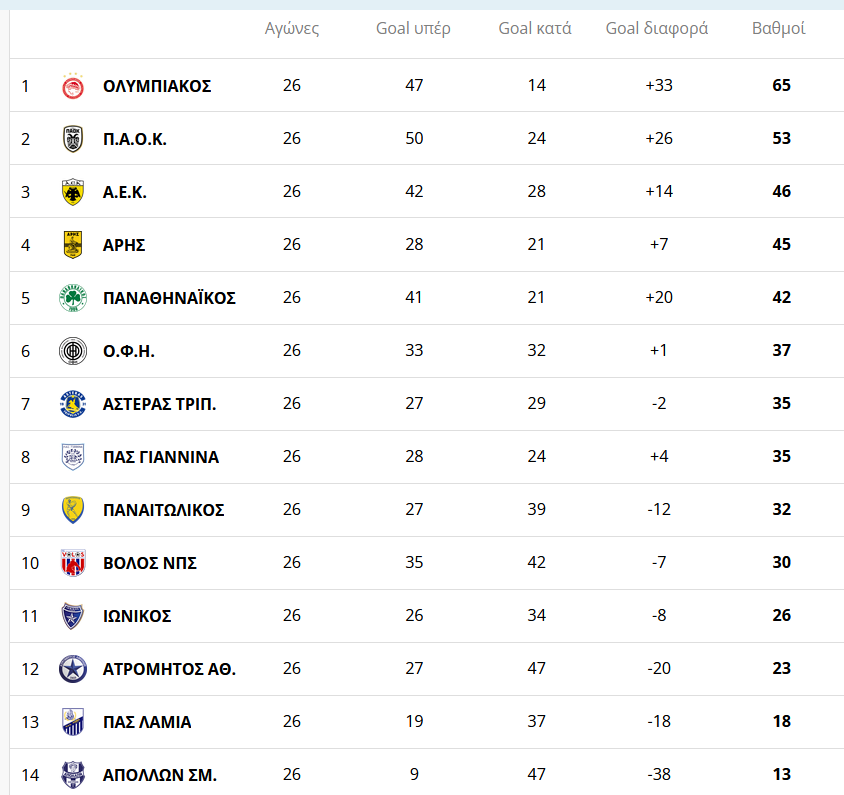844x795 pixels.
Task: Click the ΠΑΣ ΓΙΑΝΝΙΝΑ crest icon
Action: pyautogui.click(x=73, y=457)
